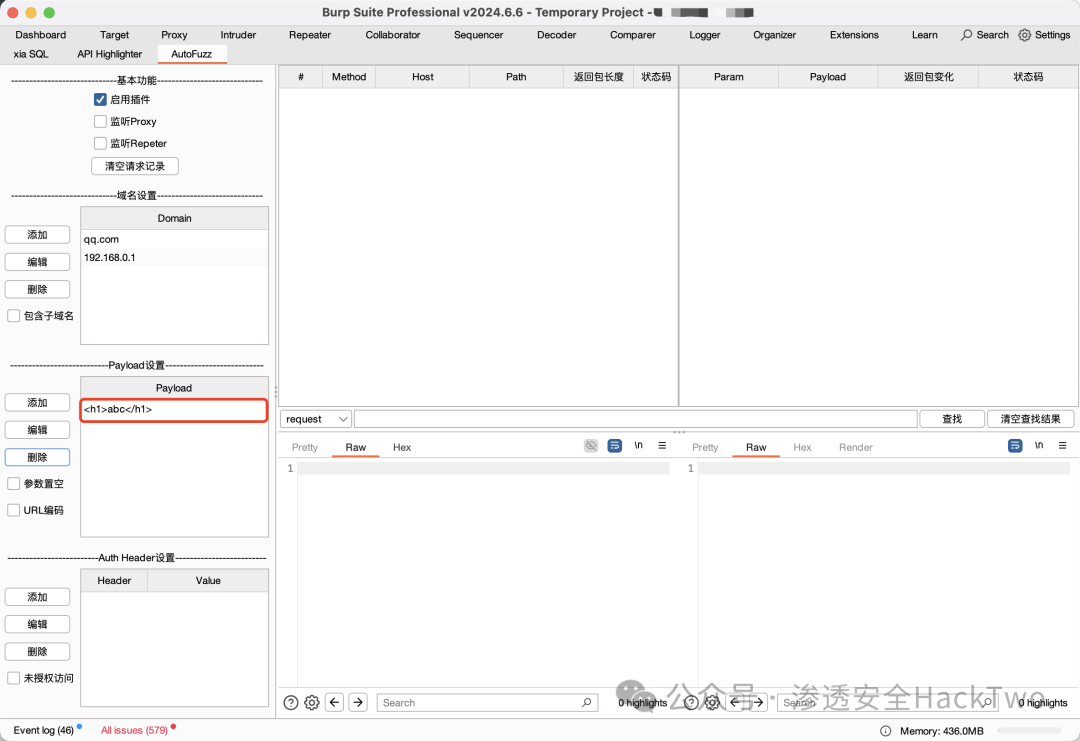The image size is (1080, 741).
Task: Click 清空查找结果 button
Action: tap(1030, 419)
